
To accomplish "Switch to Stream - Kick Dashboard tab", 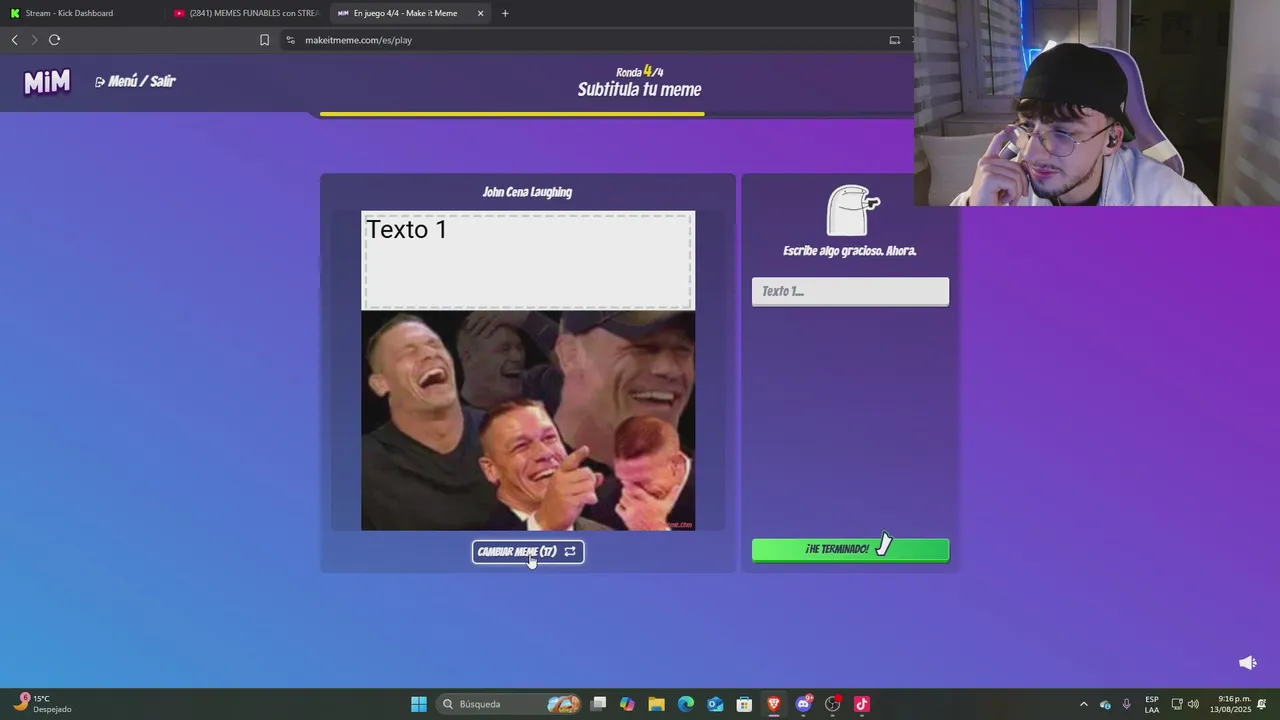I will 70,13.
